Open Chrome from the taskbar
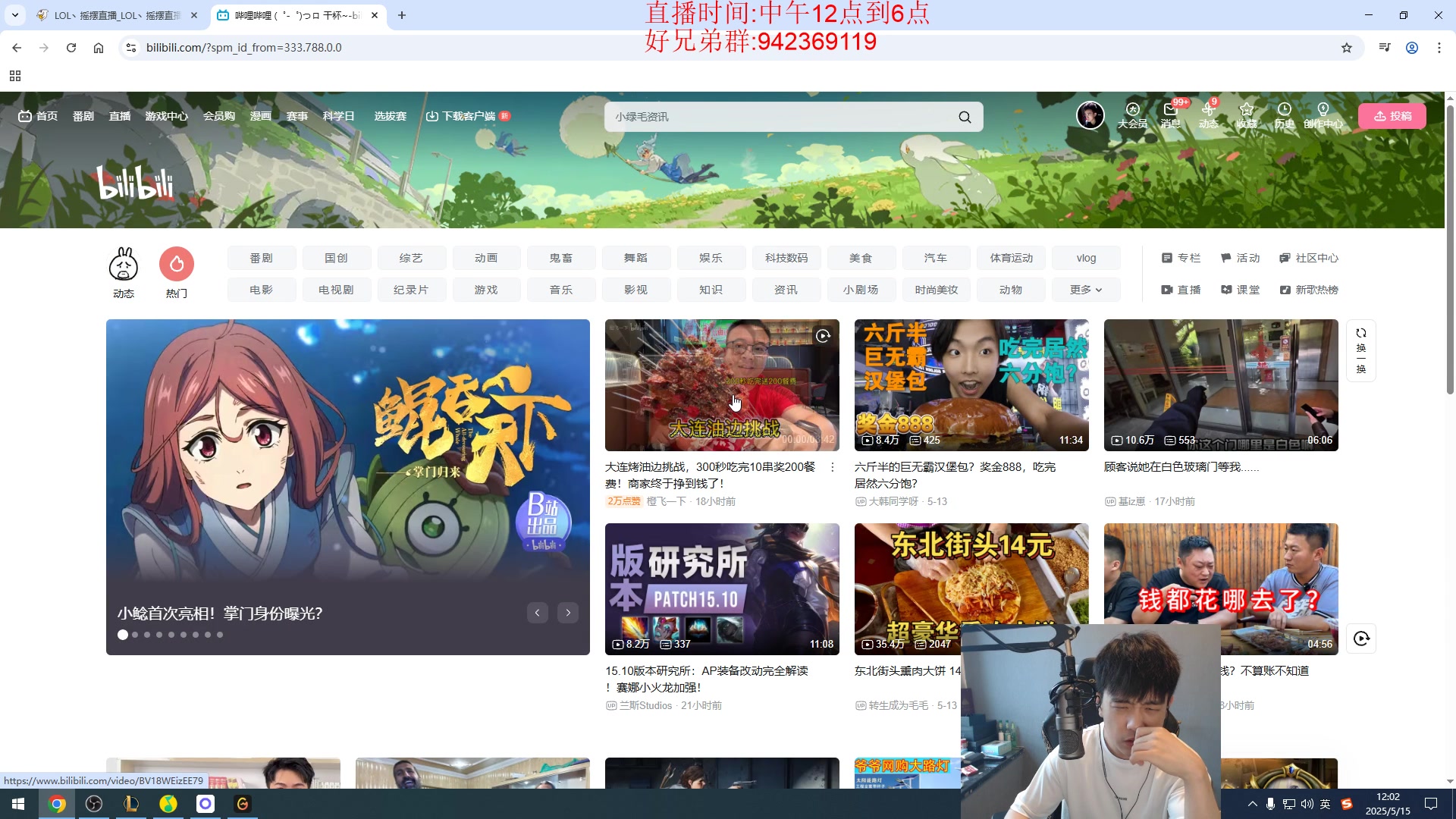The width and height of the screenshot is (1456, 819). [57, 804]
